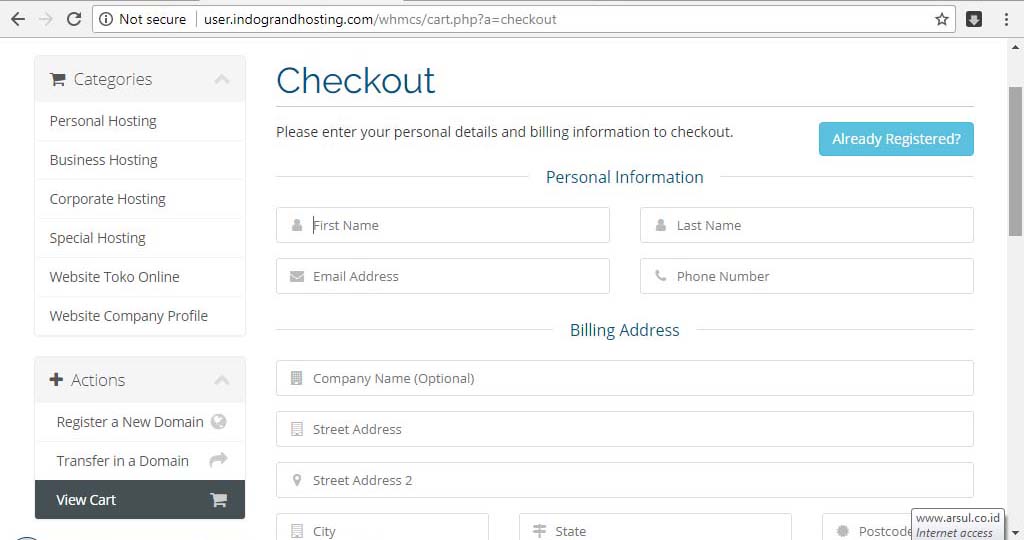
Task: Click the shopping cart icon in View Cart
Action: [x=218, y=500]
